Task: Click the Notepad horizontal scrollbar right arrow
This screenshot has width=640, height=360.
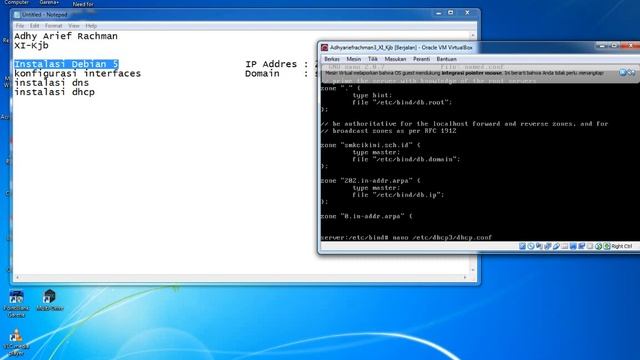Action: [465, 278]
